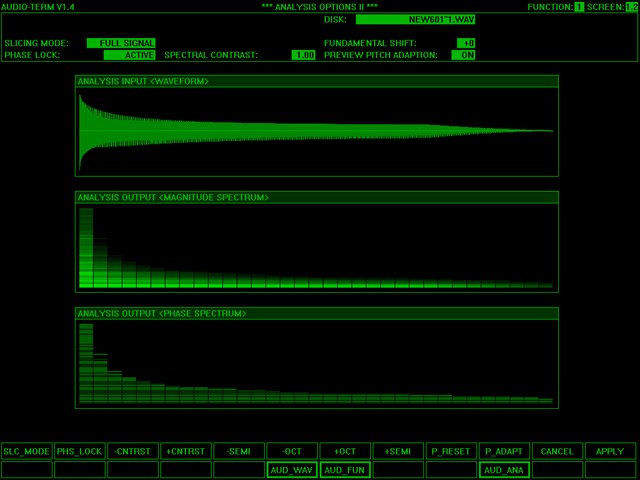Click the CANCEL button

click(557, 451)
